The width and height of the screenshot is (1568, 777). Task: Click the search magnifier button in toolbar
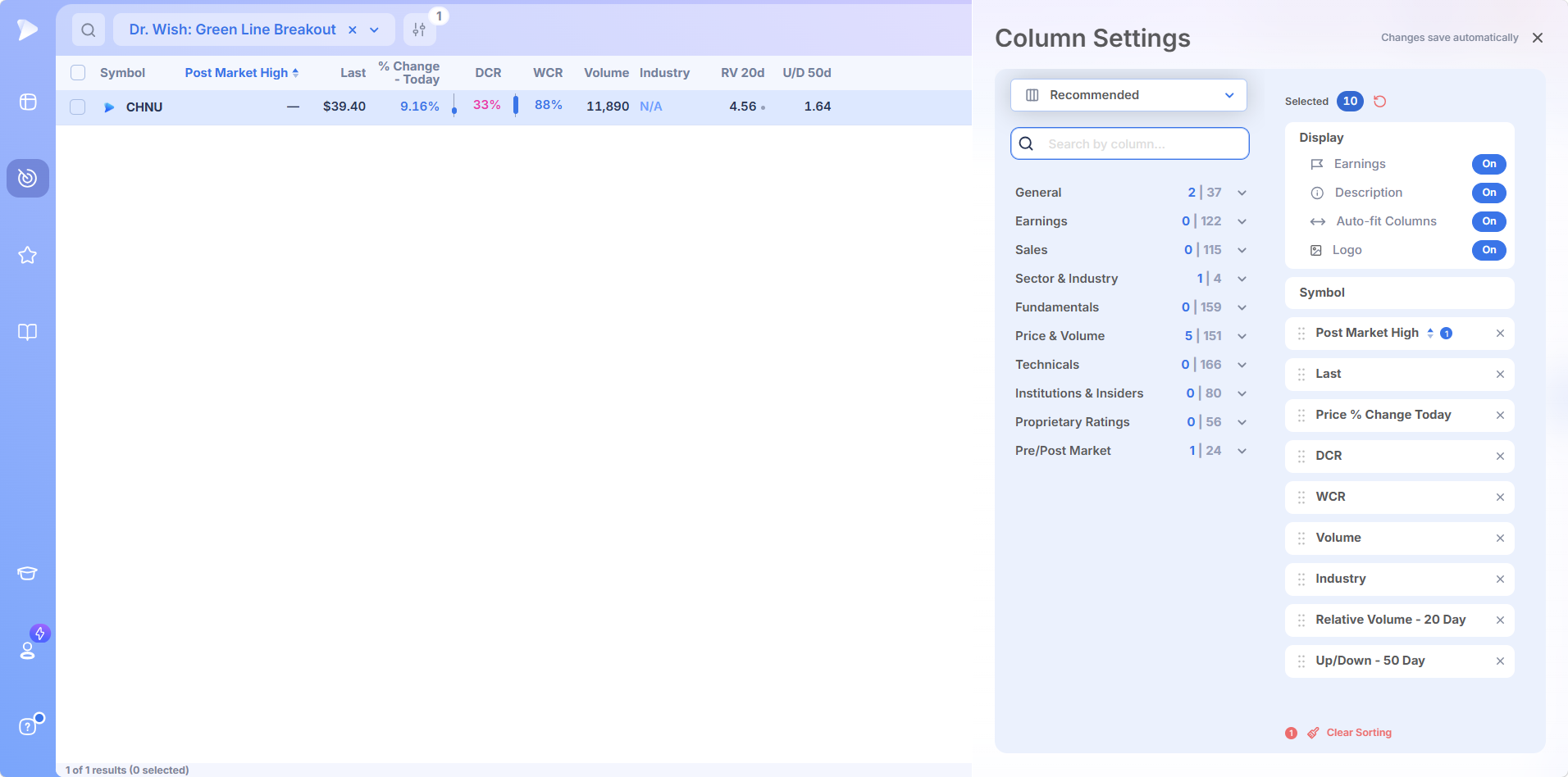(x=89, y=30)
